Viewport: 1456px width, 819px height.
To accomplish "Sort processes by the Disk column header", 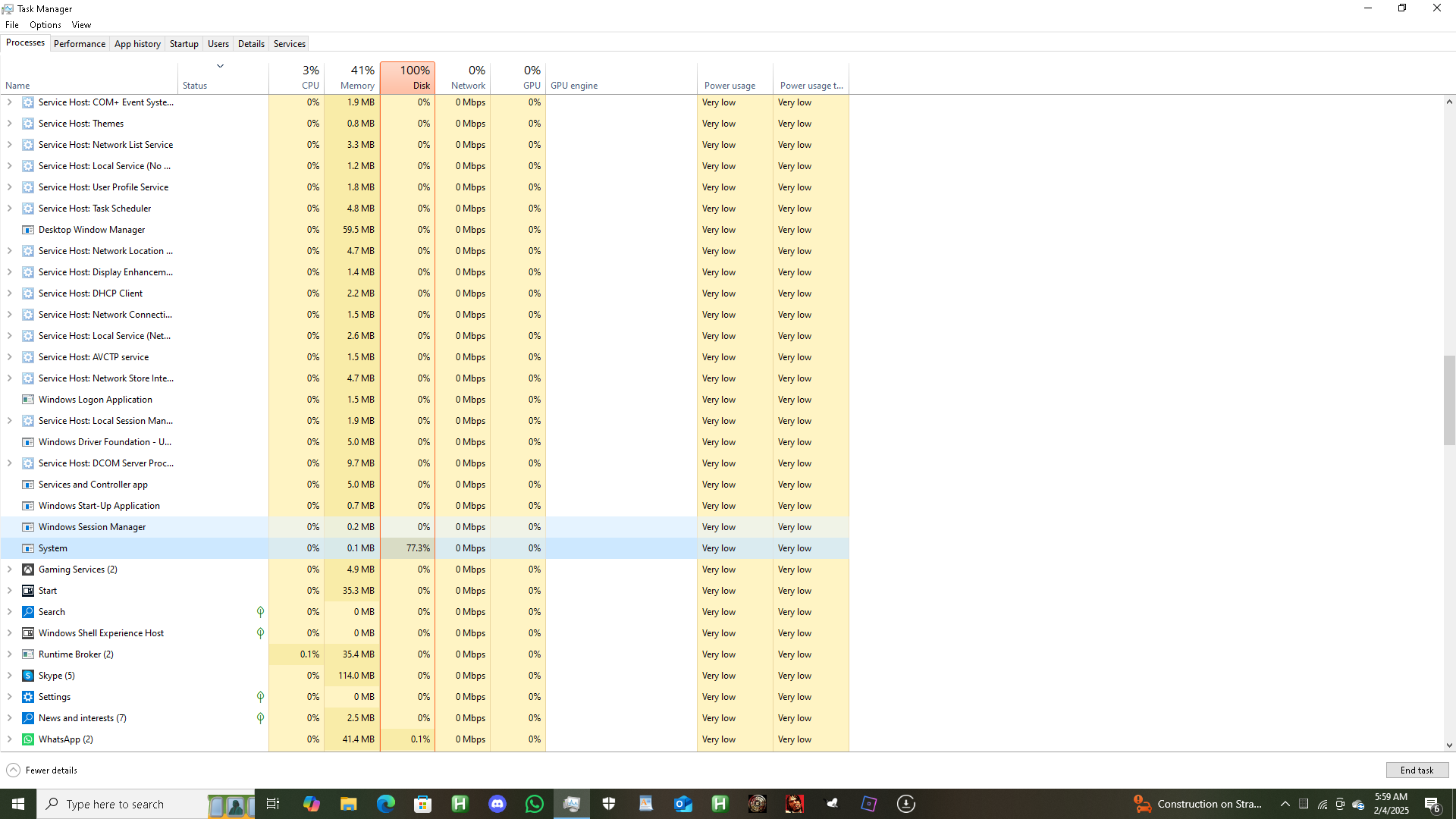I will click(408, 77).
